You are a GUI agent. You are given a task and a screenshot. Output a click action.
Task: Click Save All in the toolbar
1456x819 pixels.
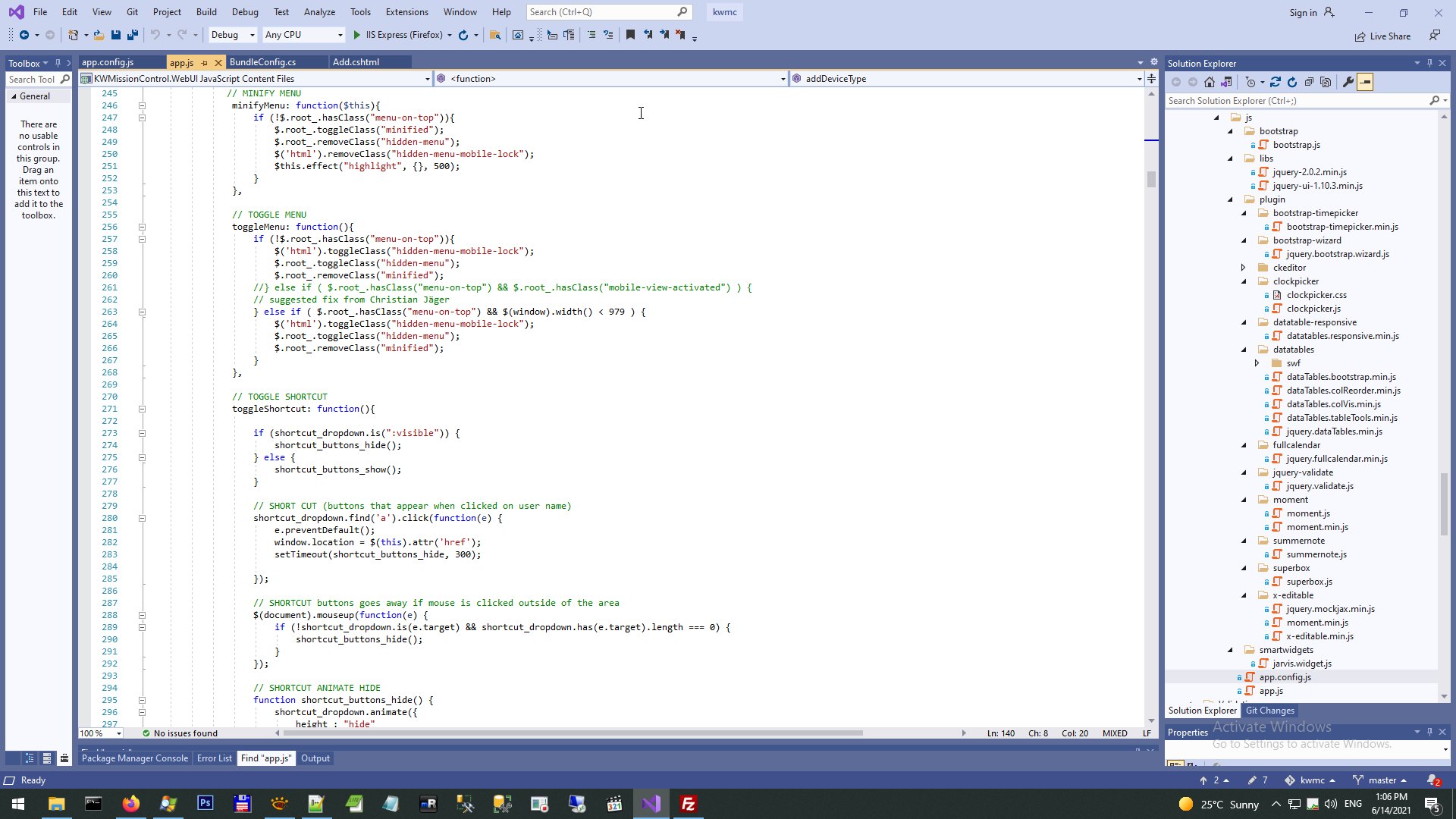[x=133, y=35]
